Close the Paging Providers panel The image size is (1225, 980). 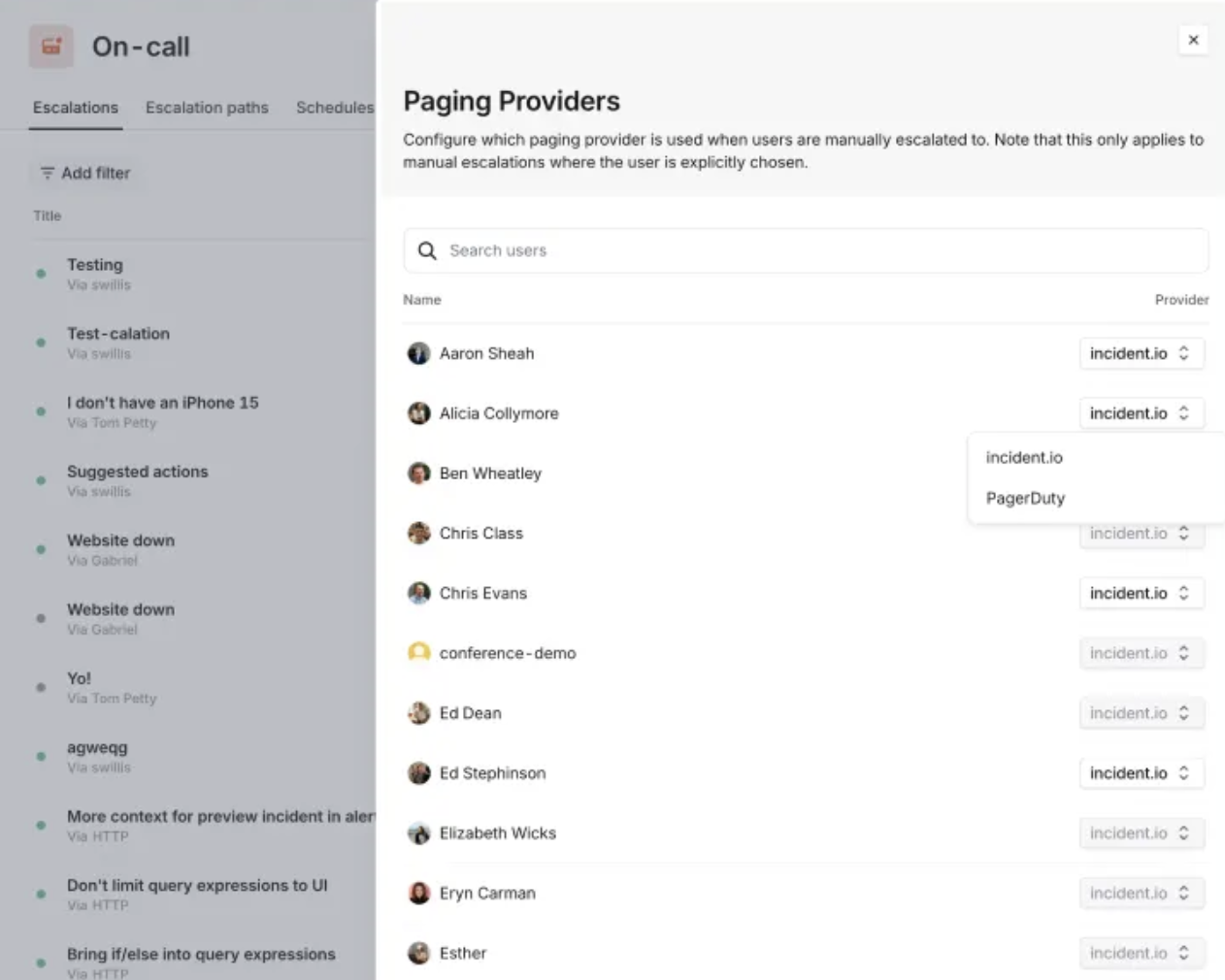coord(1193,40)
